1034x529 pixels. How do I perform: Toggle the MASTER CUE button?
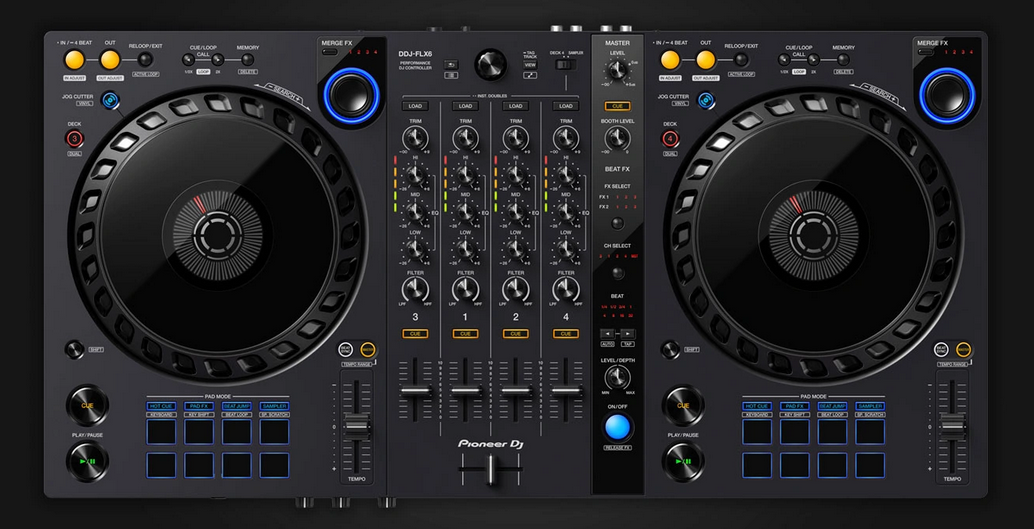[x=617, y=106]
